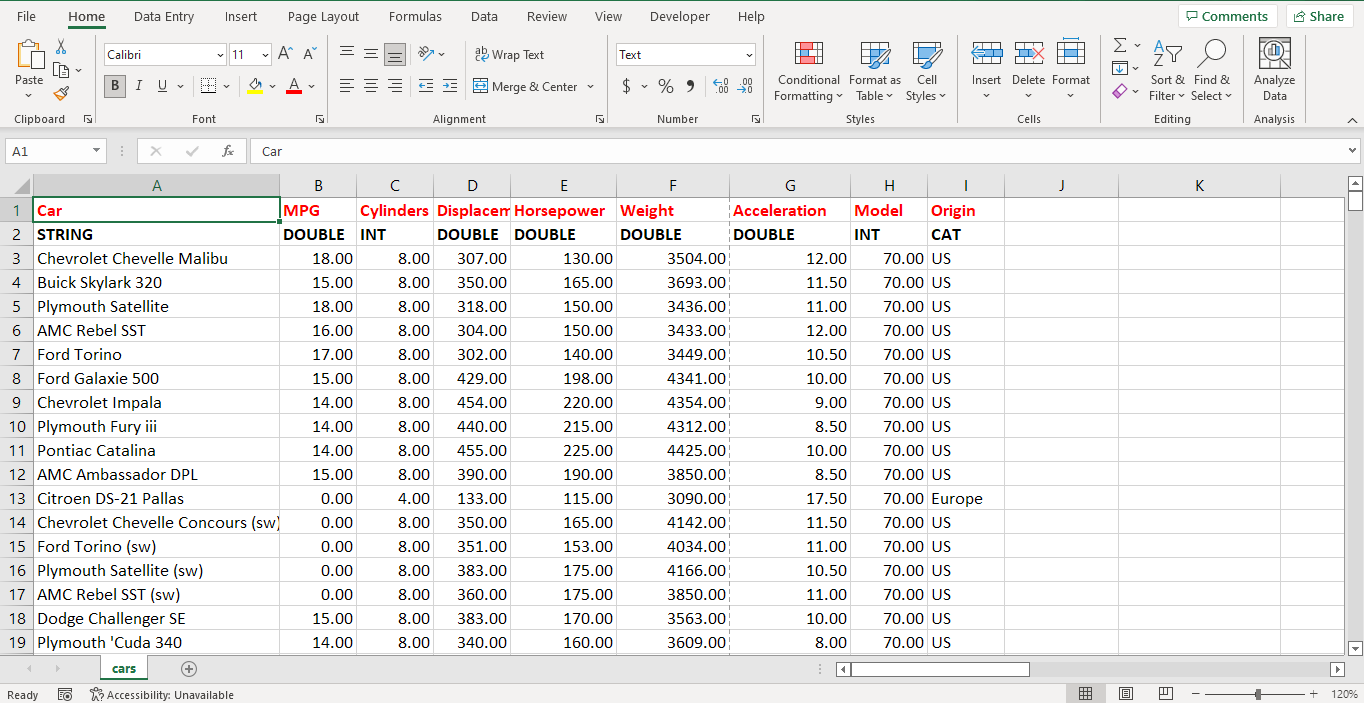Switch to the Developer ribbon tab
The image size is (1364, 703).
tap(679, 16)
